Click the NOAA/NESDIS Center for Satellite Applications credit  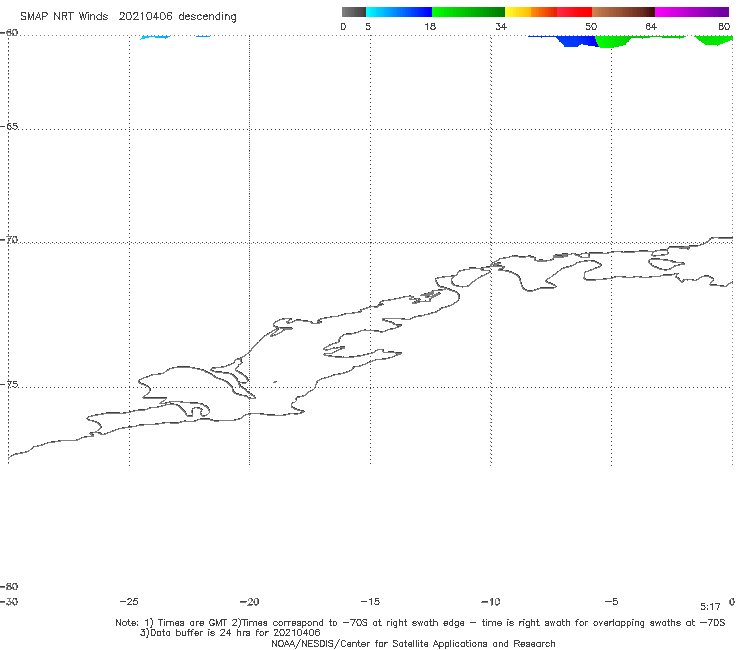click(413, 643)
